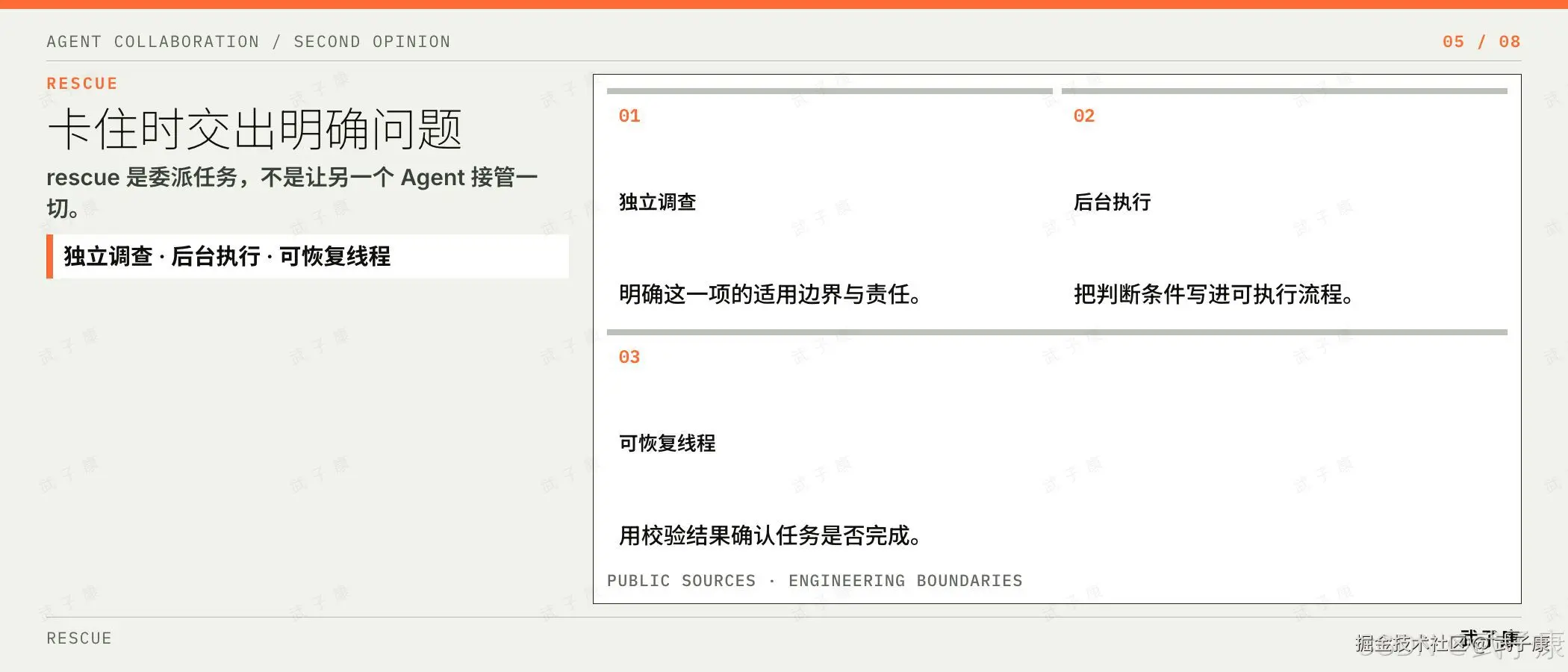
Task: Click the text '明确这一项的适用边界与责任。'
Action: pyautogui.click(x=771, y=294)
